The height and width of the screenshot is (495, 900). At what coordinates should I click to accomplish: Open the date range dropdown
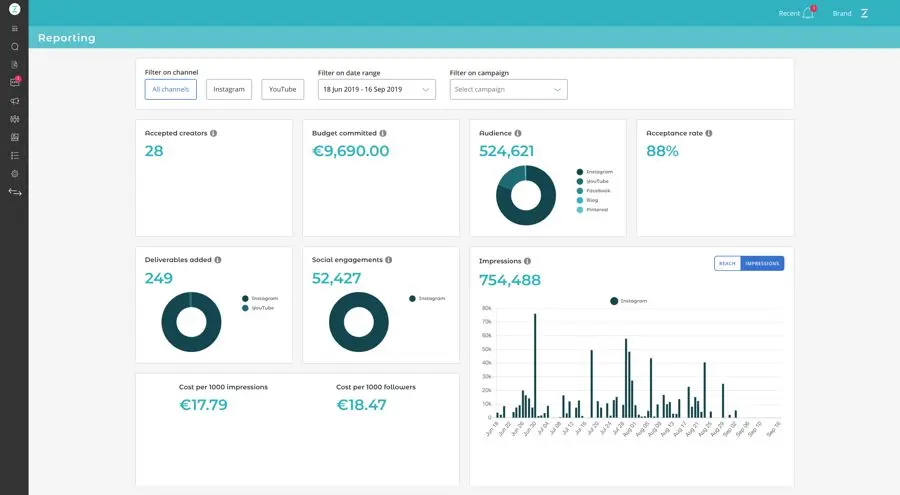click(376, 89)
